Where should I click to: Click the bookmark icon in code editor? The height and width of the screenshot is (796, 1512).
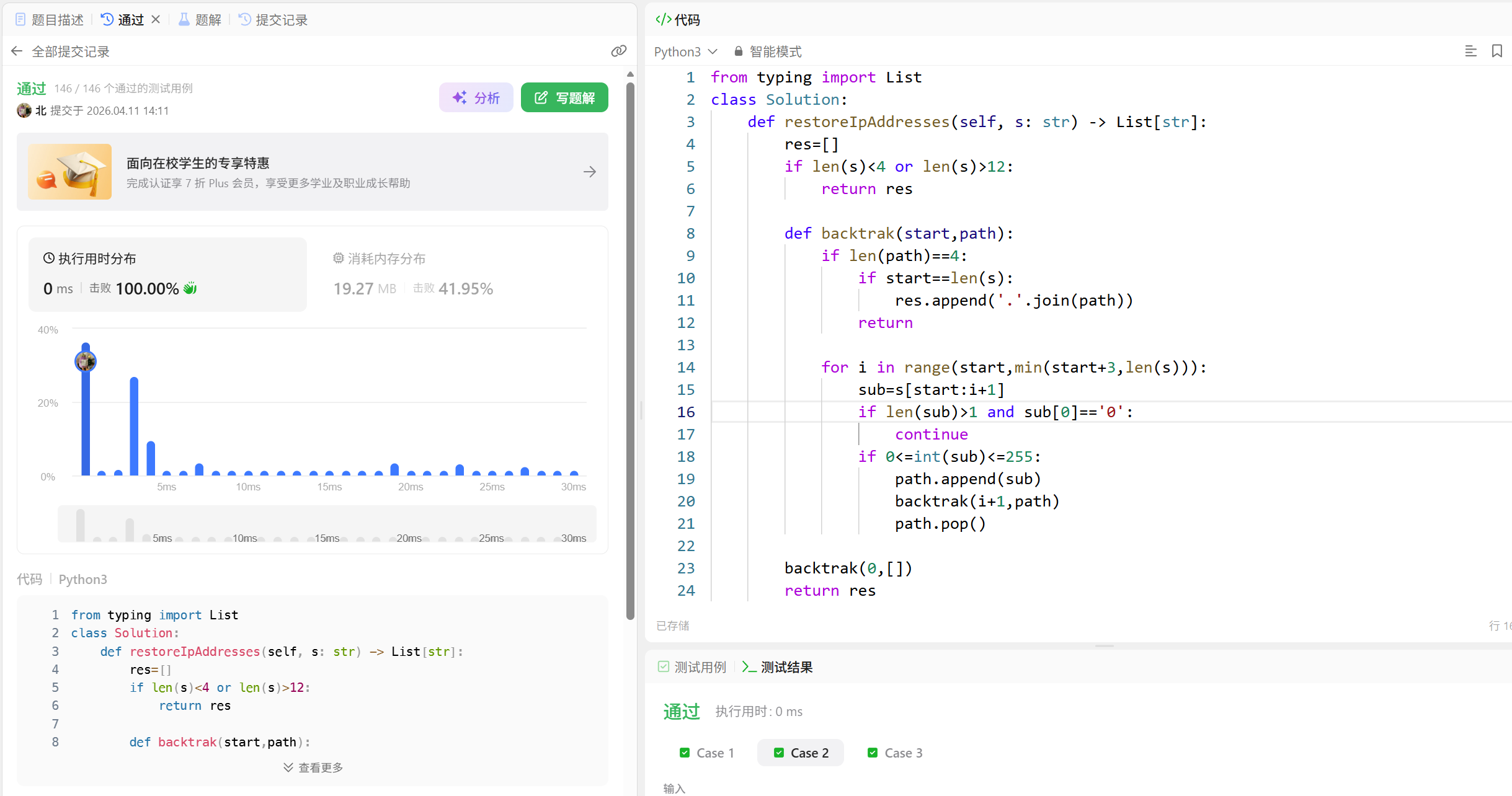pyautogui.click(x=1497, y=51)
